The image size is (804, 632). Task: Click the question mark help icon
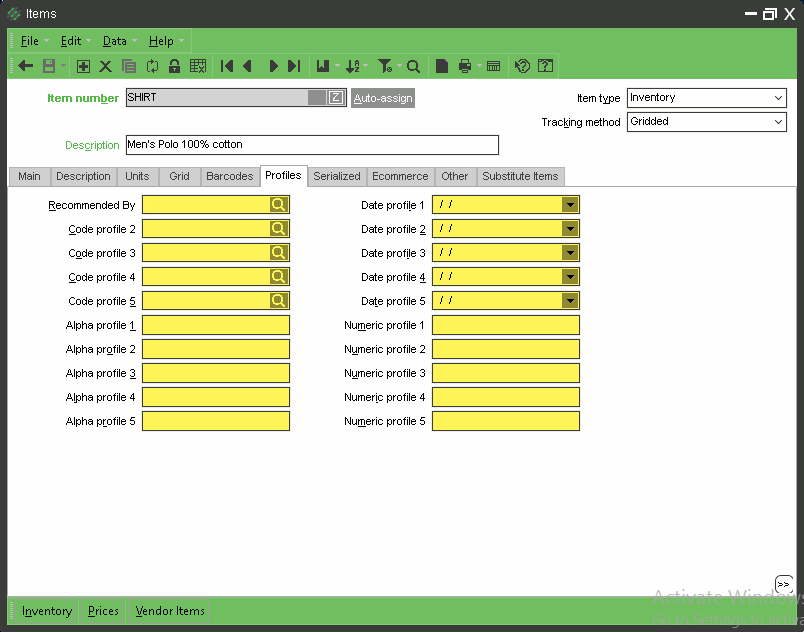tap(546, 66)
